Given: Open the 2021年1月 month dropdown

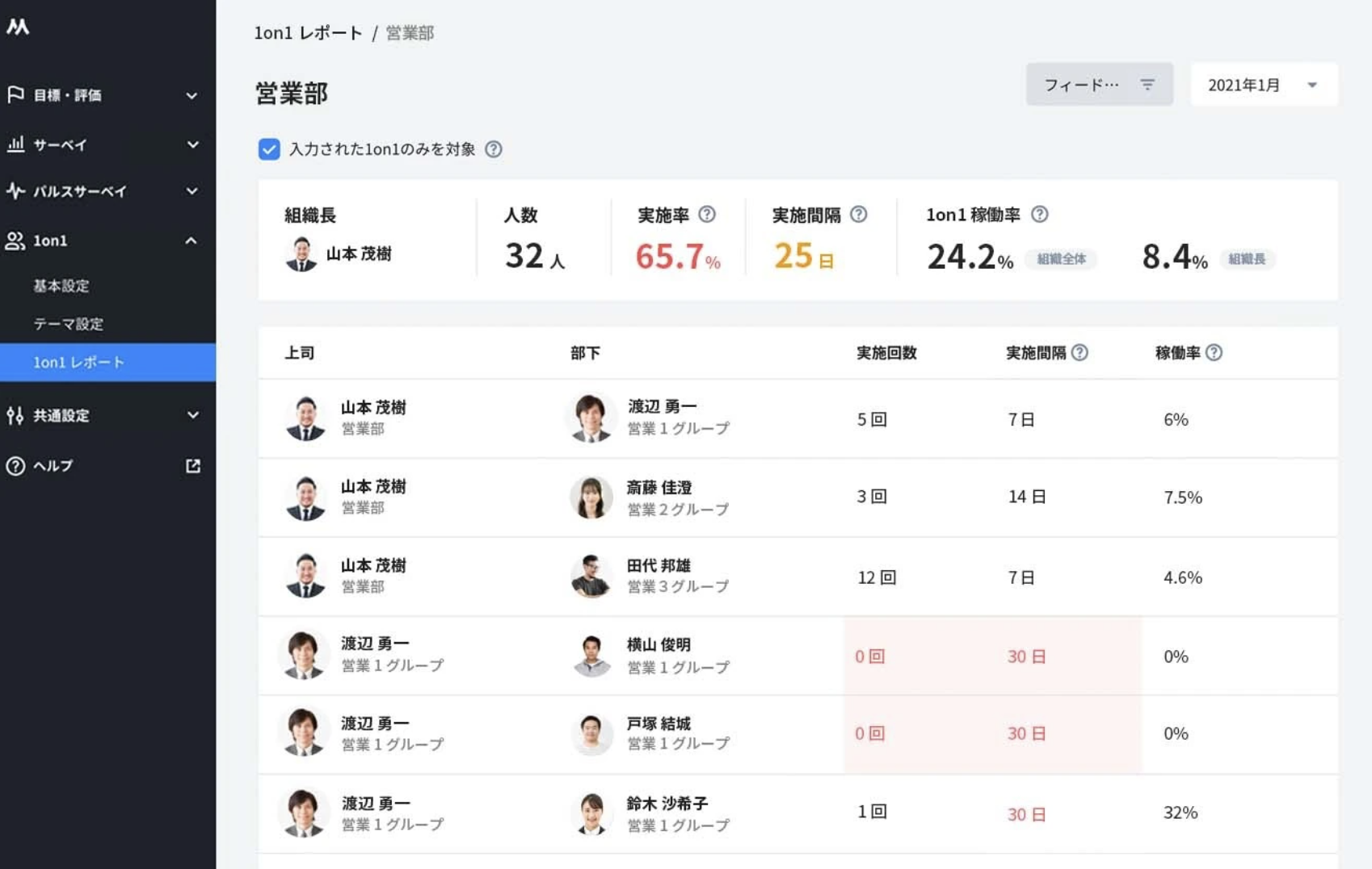Looking at the screenshot, I should (1264, 85).
